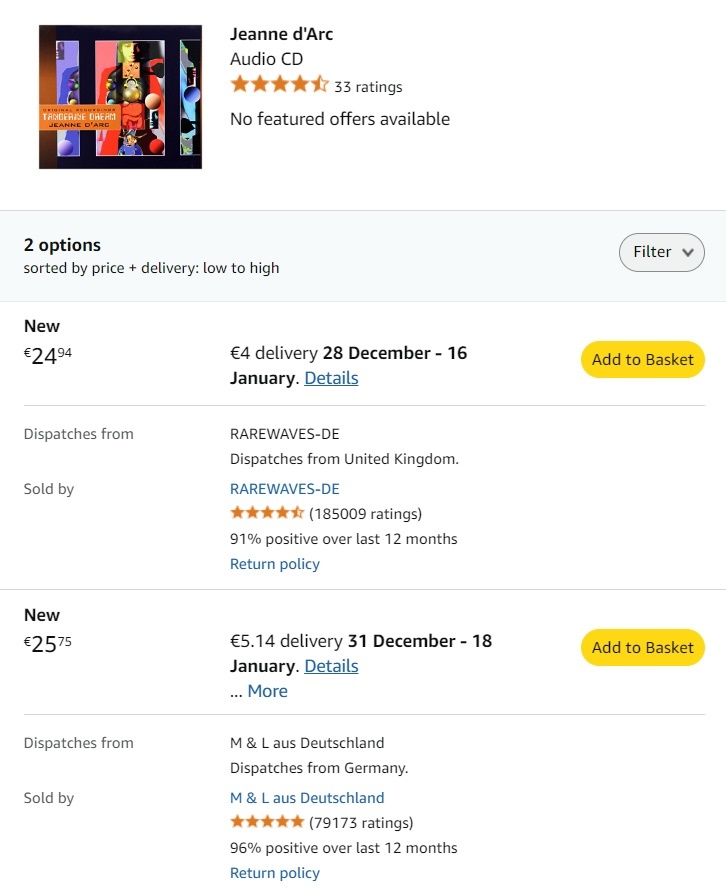This screenshot has width=726, height=896.
Task: Click the product's star rating icons
Action: point(279,85)
